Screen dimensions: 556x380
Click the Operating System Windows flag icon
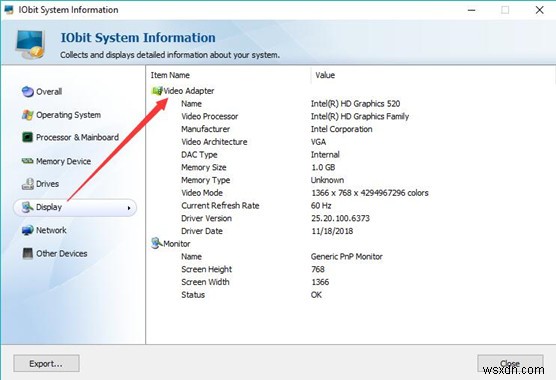click(x=27, y=115)
